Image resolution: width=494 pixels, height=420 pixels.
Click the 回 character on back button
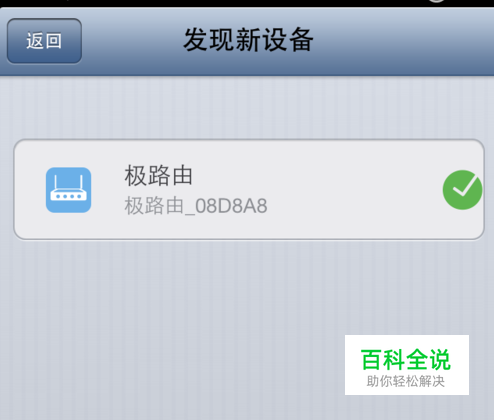pyautogui.click(x=54, y=41)
